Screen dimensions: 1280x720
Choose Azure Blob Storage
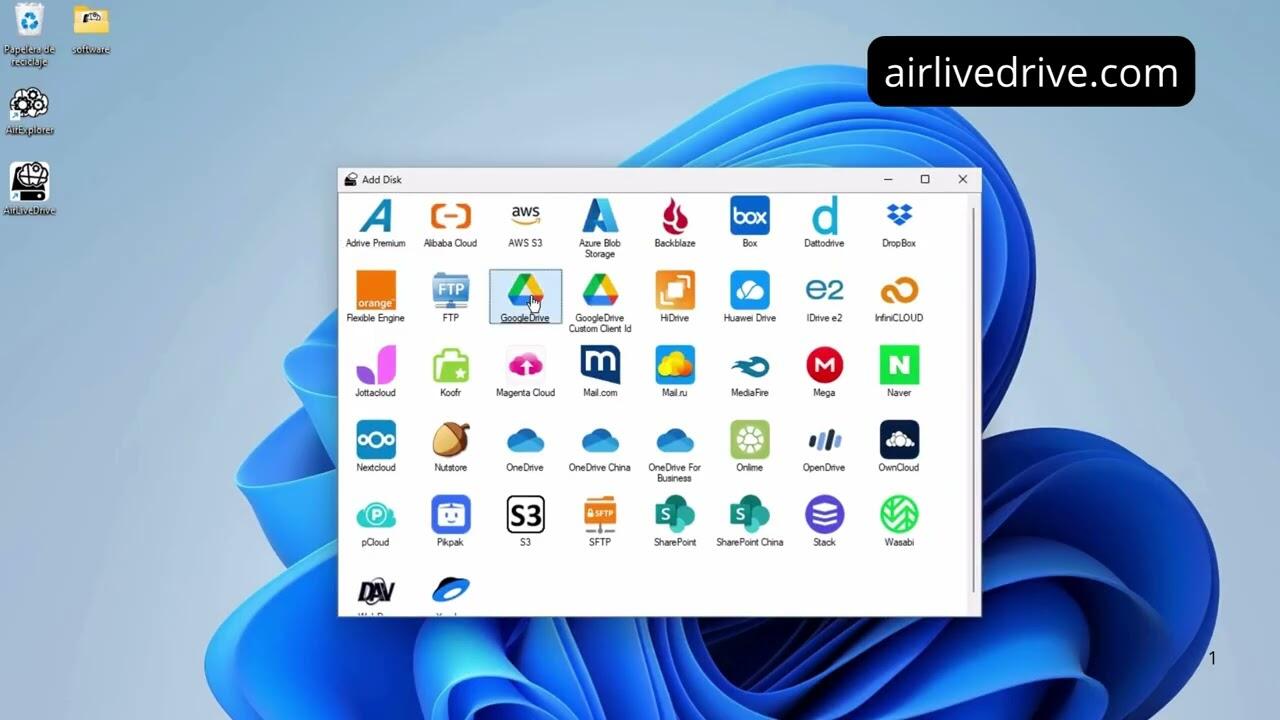(600, 217)
